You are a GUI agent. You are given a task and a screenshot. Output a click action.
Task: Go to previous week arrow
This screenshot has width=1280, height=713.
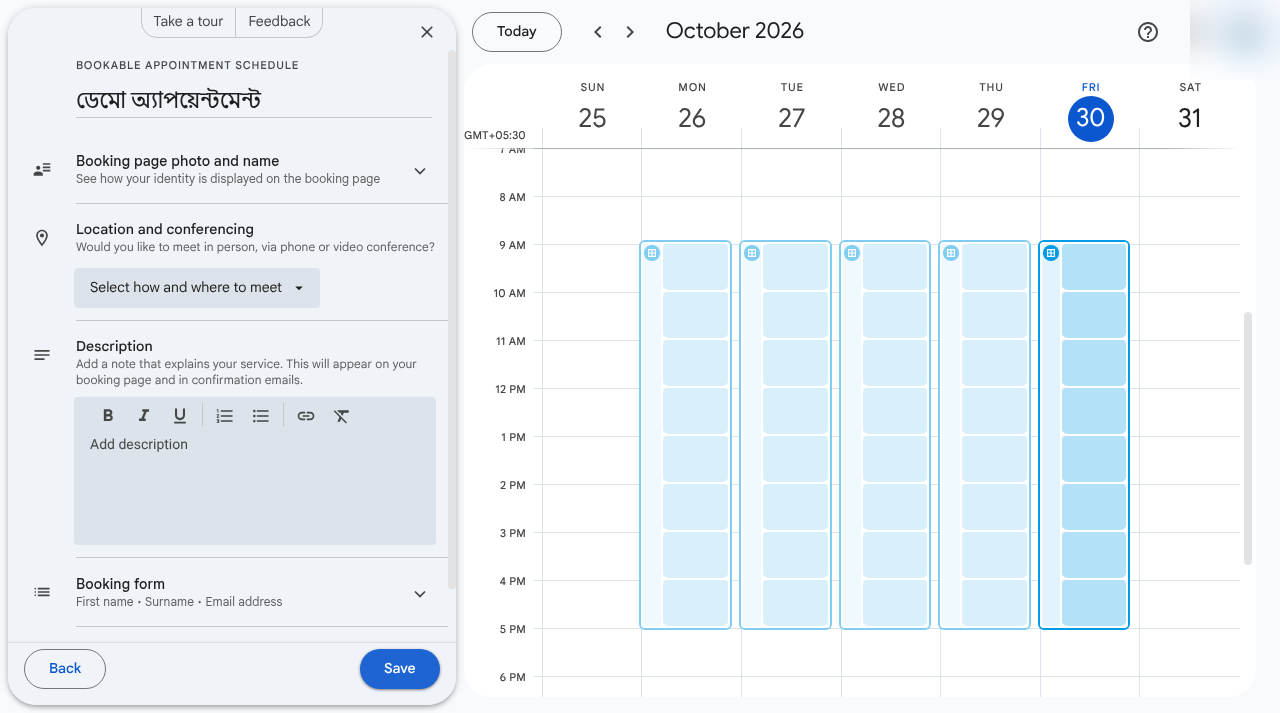(x=598, y=32)
